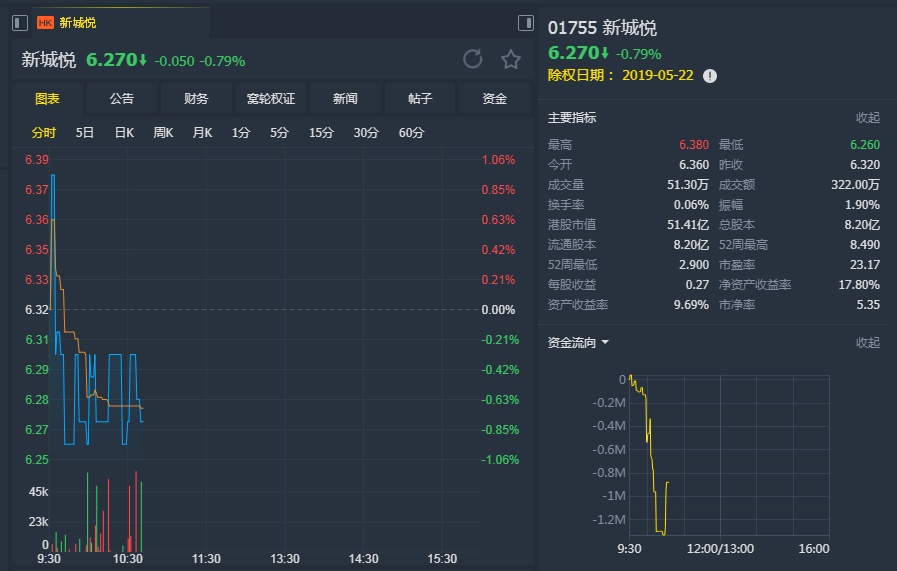The width and height of the screenshot is (897, 571).
Task: Click the 换手率 value 0.06%
Action: click(x=691, y=205)
